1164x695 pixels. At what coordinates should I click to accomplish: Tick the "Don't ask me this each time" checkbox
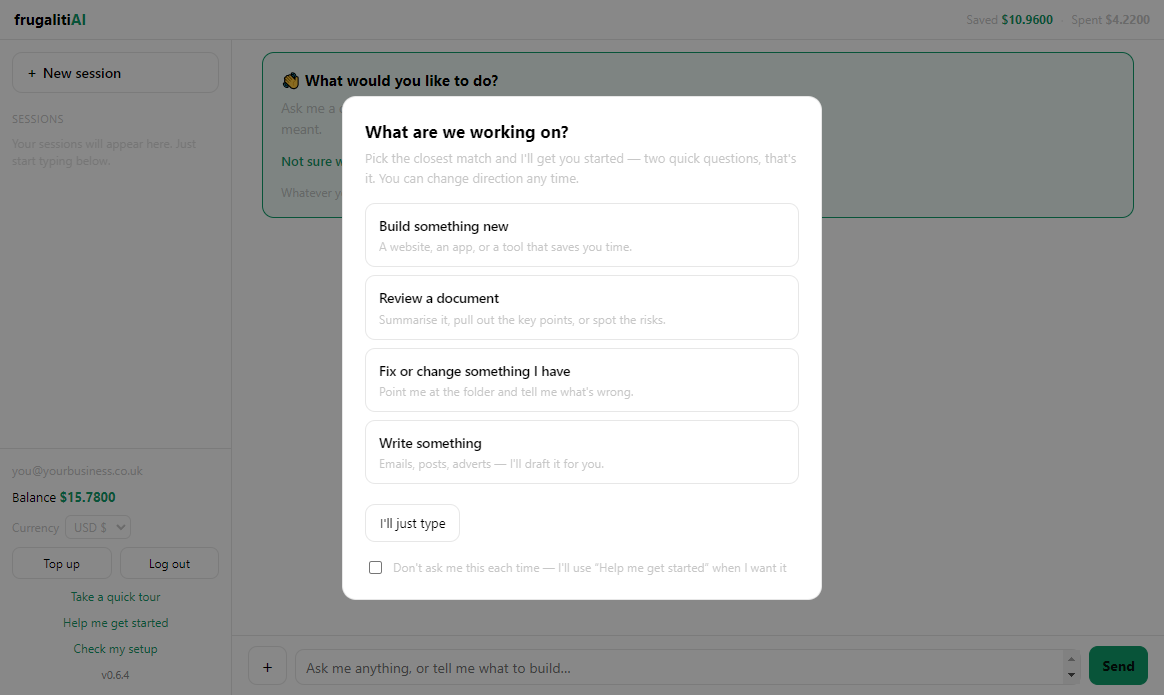pos(376,567)
